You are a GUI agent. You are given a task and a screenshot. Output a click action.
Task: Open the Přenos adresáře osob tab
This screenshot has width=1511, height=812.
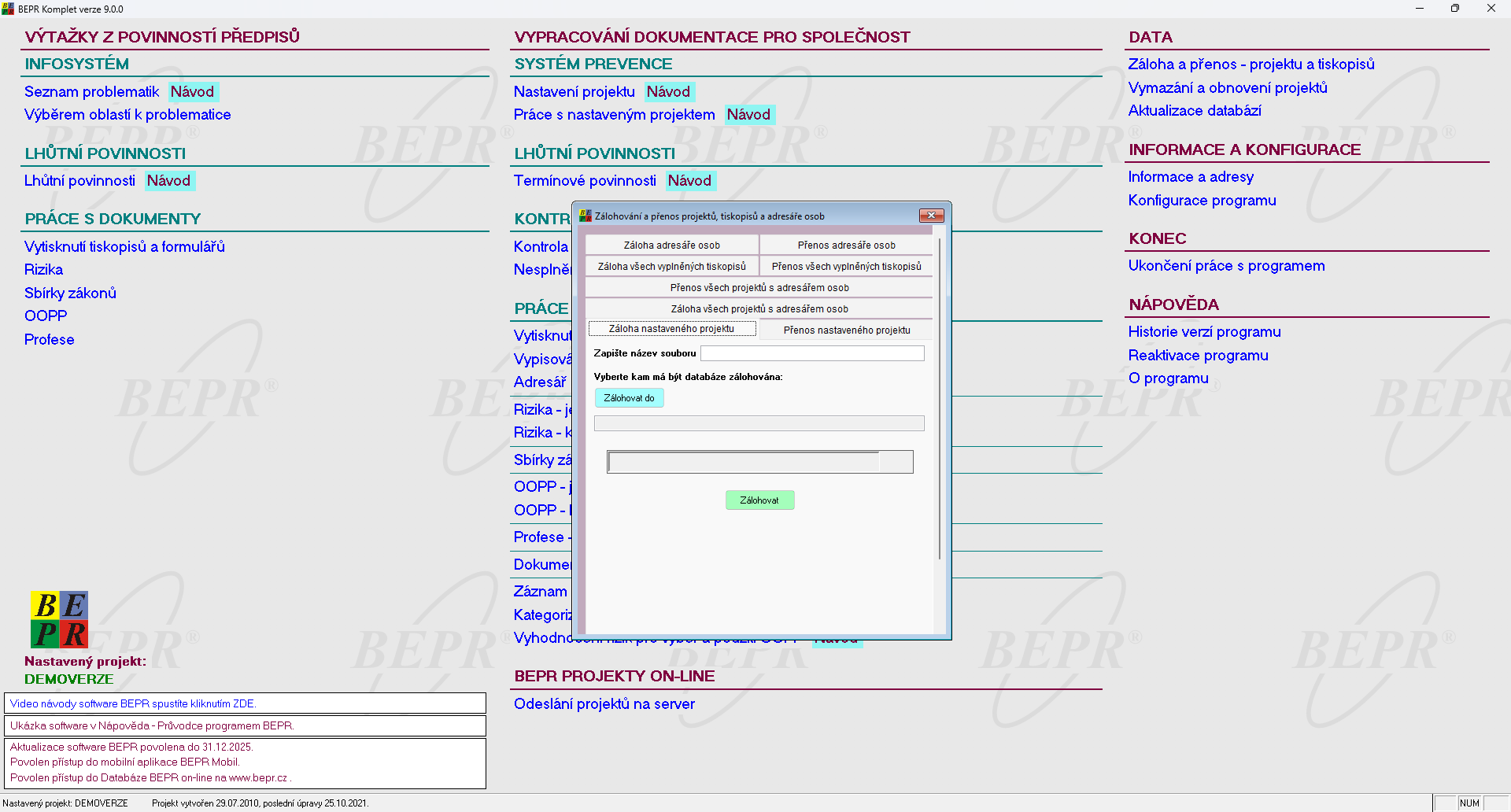click(x=846, y=245)
